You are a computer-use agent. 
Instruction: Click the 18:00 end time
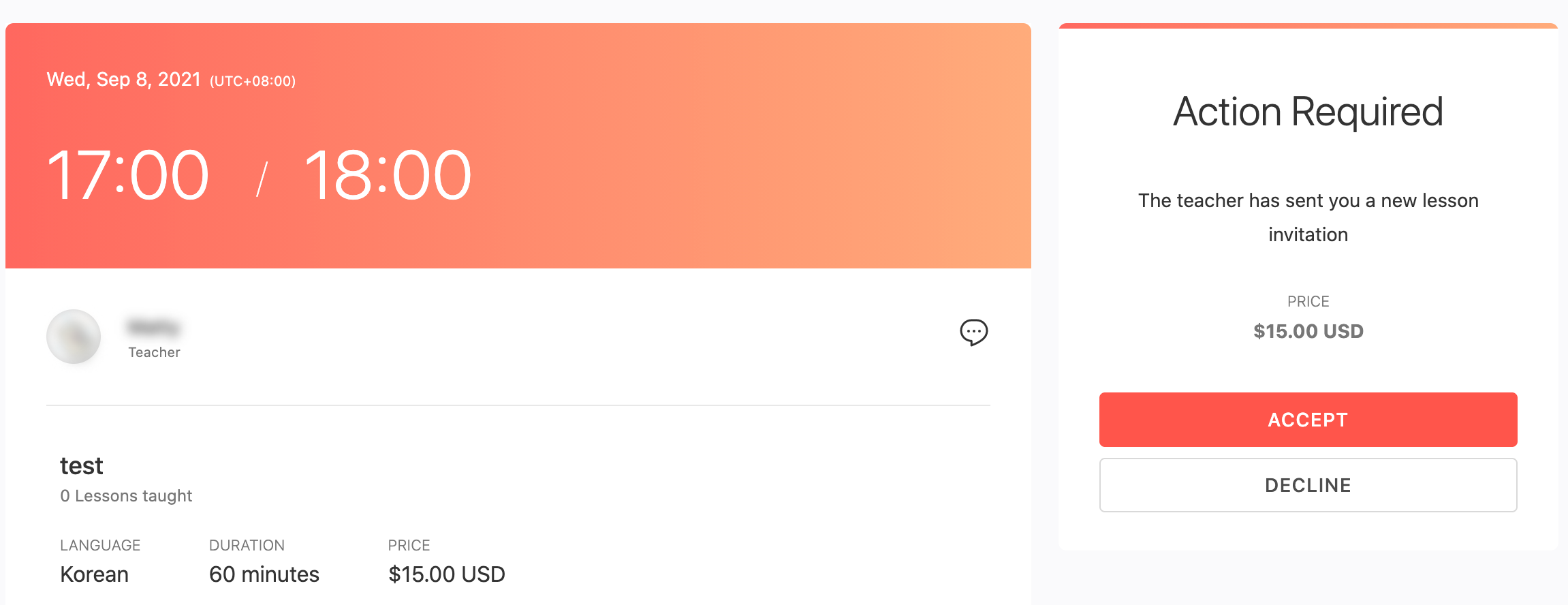click(x=388, y=176)
